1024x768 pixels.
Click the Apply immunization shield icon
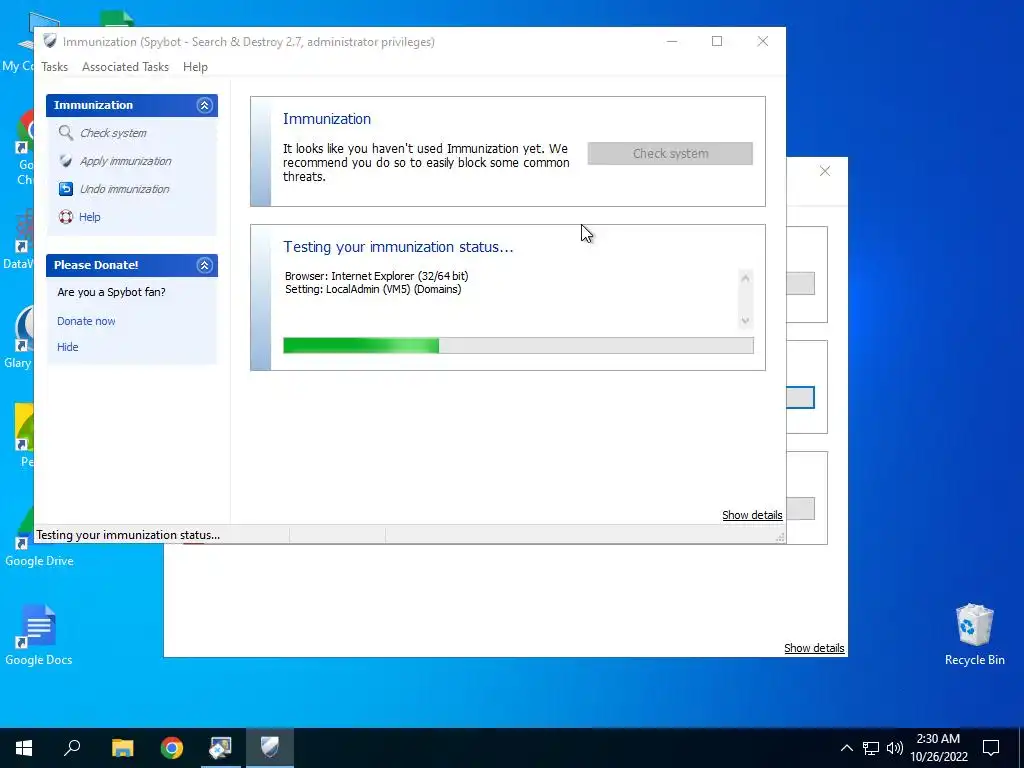(x=65, y=161)
